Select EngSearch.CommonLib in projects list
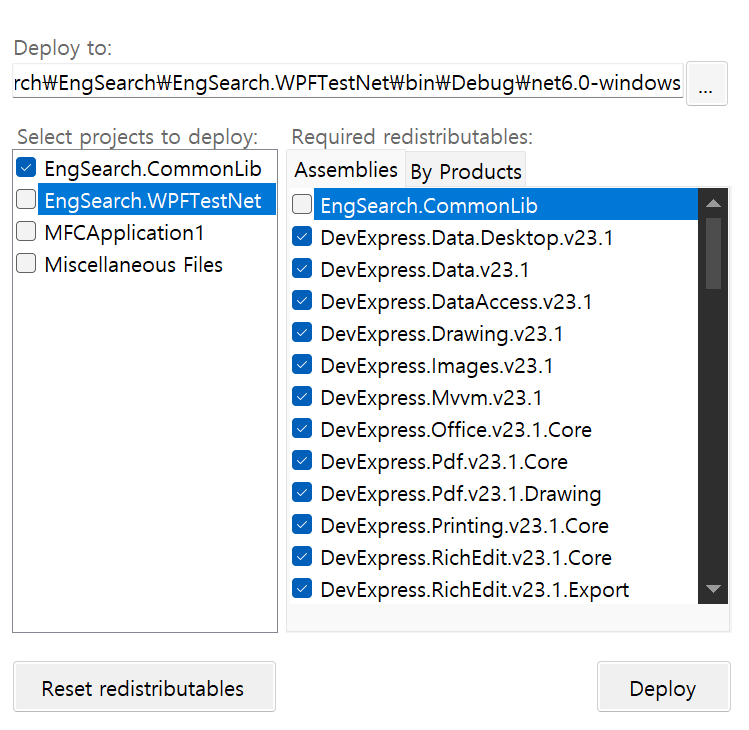 [x=153, y=169]
